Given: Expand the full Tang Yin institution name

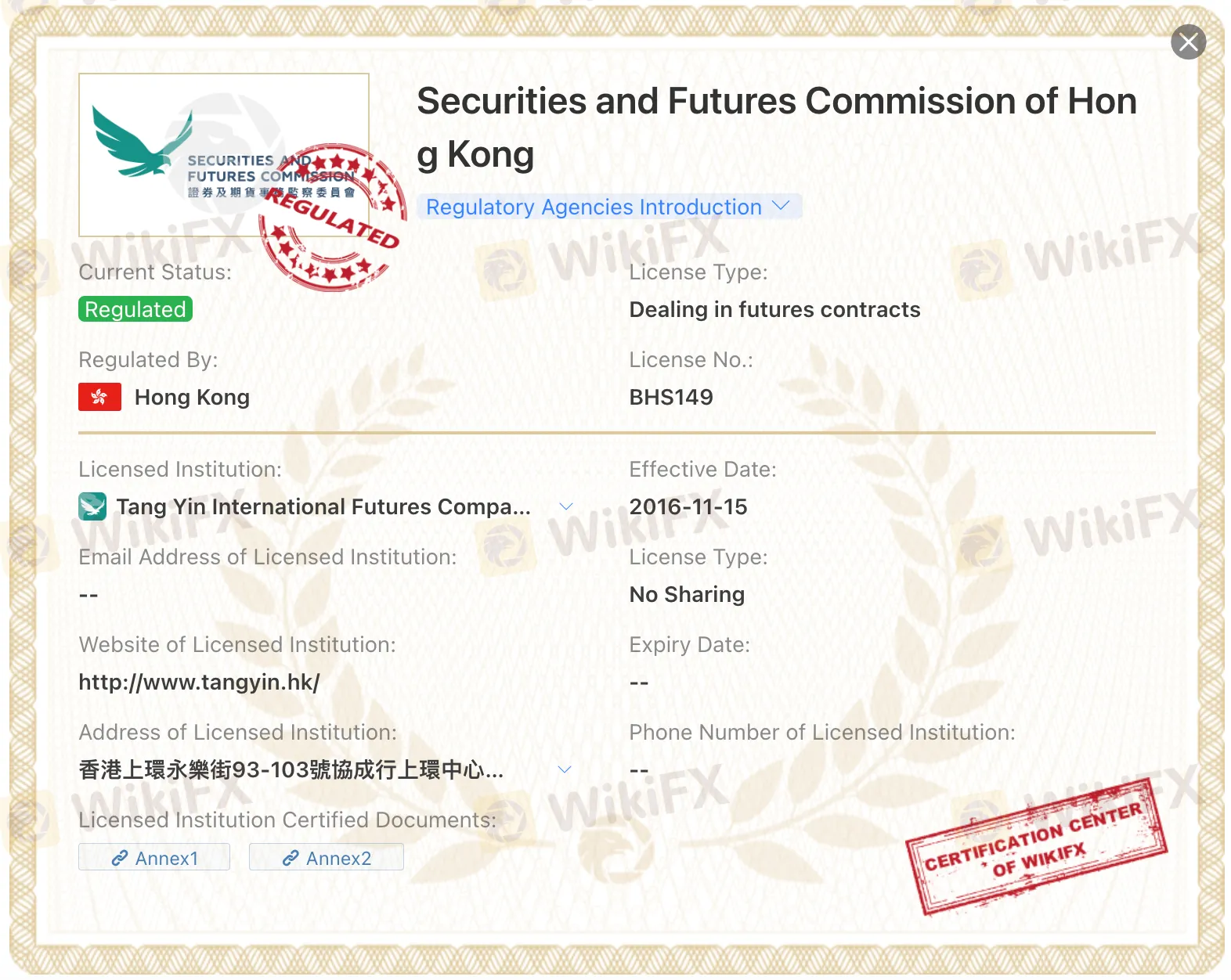Looking at the screenshot, I should click(x=566, y=506).
